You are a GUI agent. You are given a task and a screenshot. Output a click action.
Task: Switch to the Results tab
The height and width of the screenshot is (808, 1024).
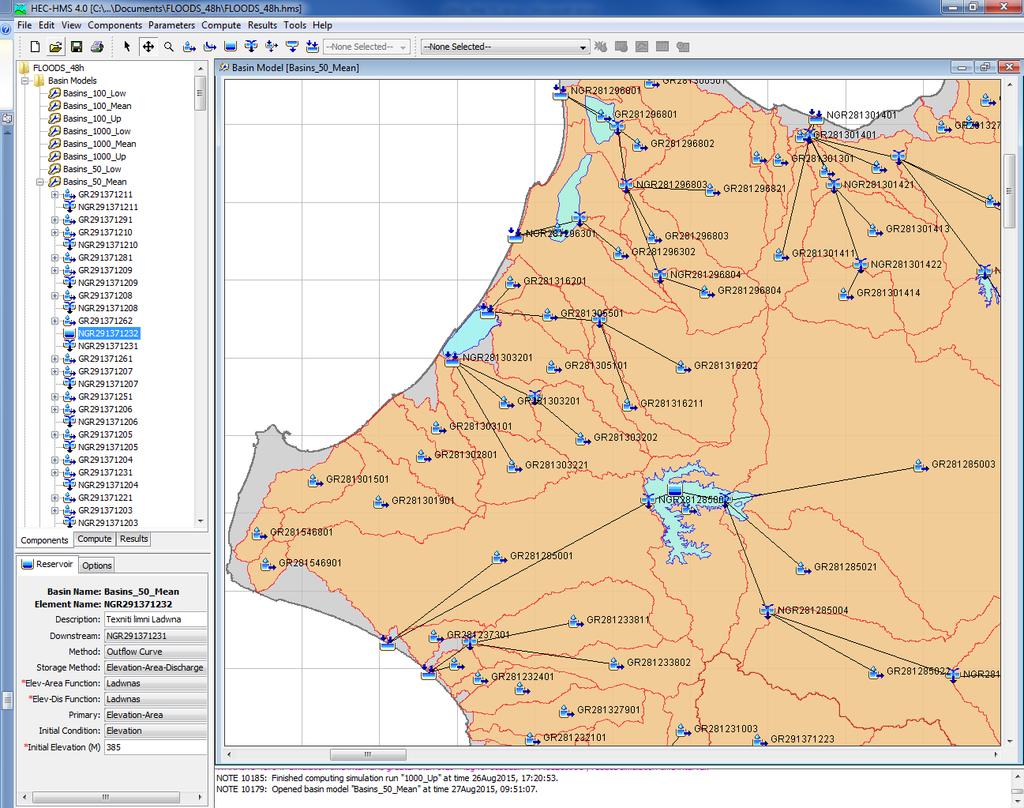(x=134, y=539)
